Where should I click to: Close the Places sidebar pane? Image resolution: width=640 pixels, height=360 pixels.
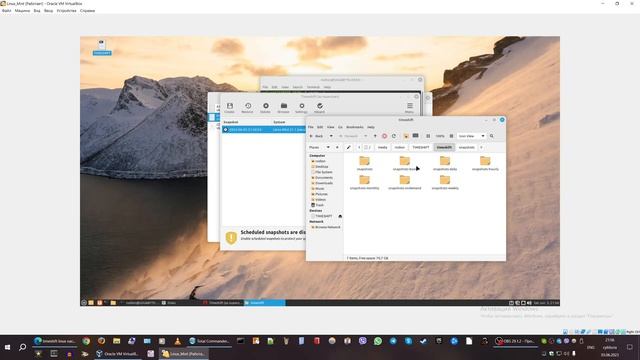(x=337, y=147)
